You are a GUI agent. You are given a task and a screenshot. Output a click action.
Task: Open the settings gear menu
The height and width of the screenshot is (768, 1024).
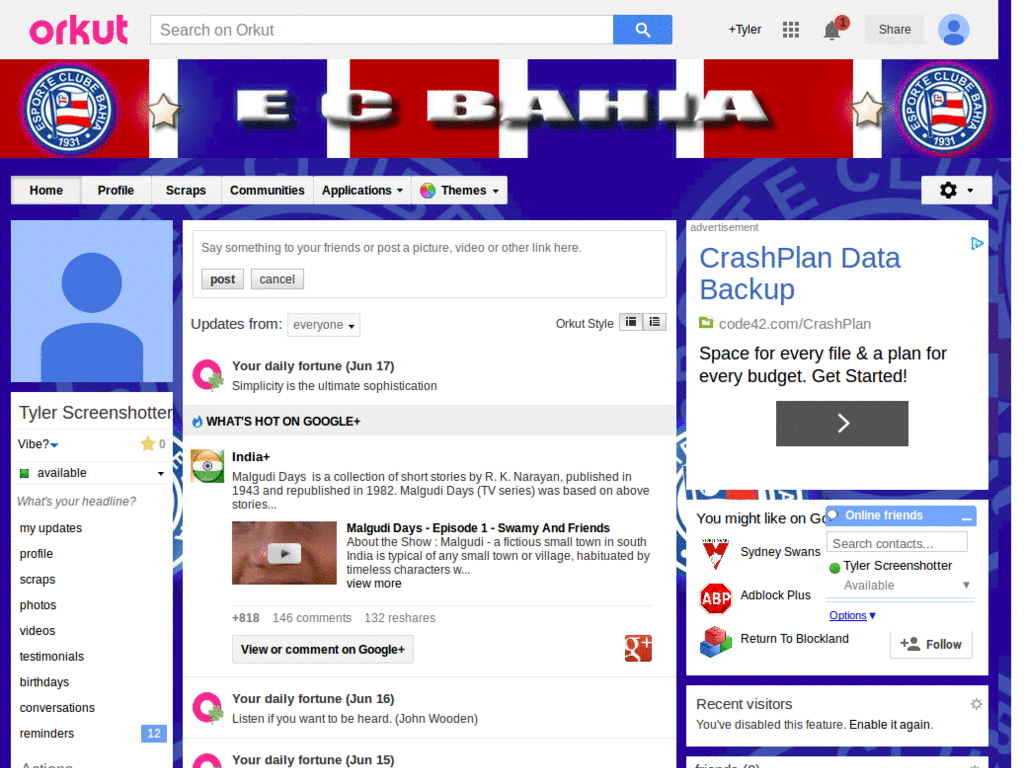click(956, 190)
